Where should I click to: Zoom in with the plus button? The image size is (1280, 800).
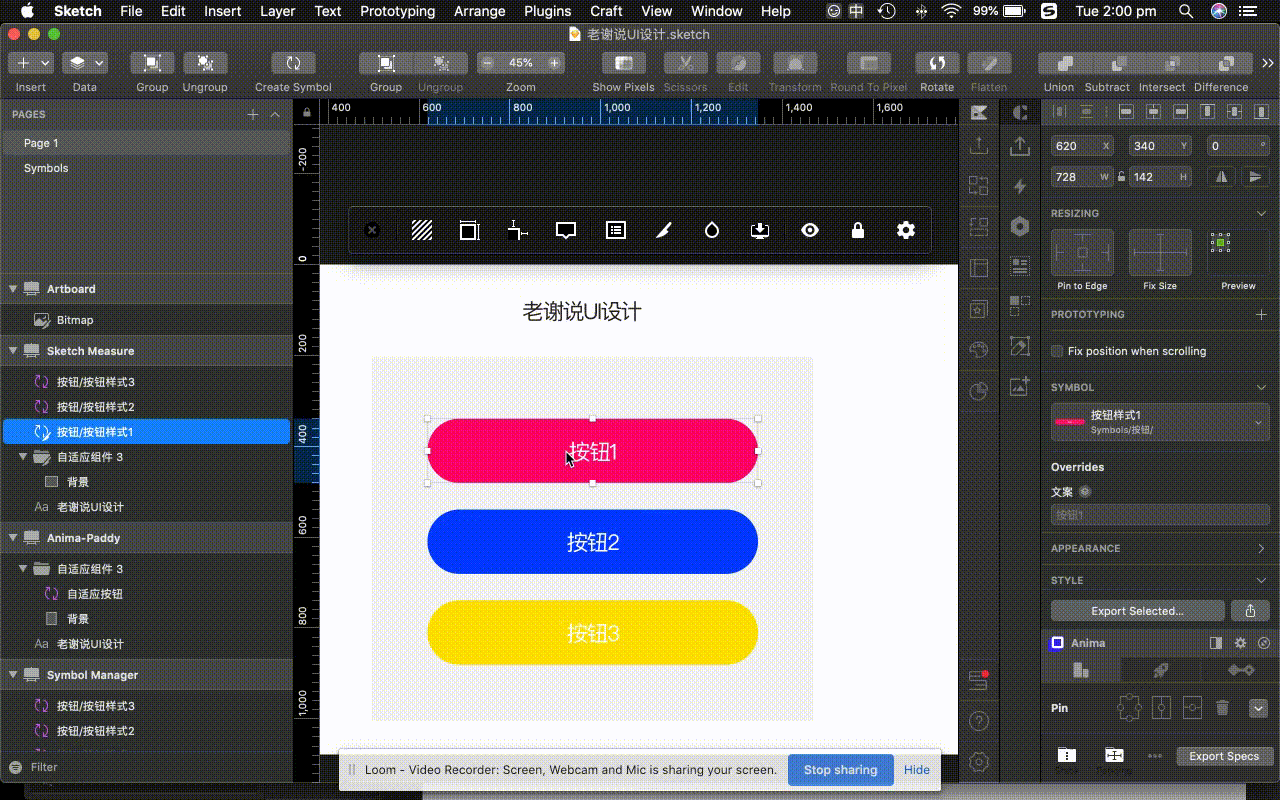click(x=554, y=63)
